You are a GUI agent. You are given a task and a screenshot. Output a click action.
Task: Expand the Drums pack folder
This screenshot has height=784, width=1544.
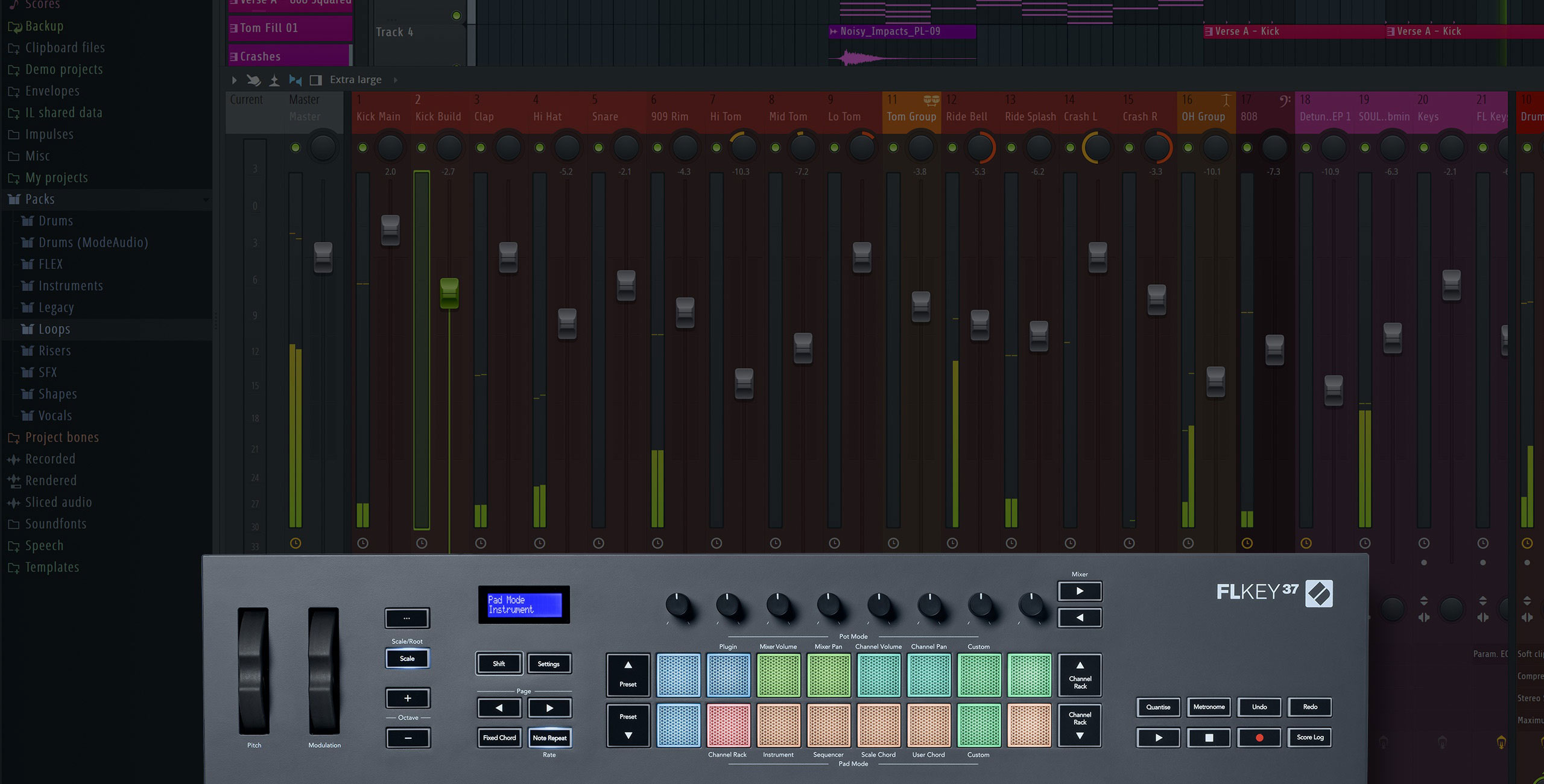click(55, 221)
